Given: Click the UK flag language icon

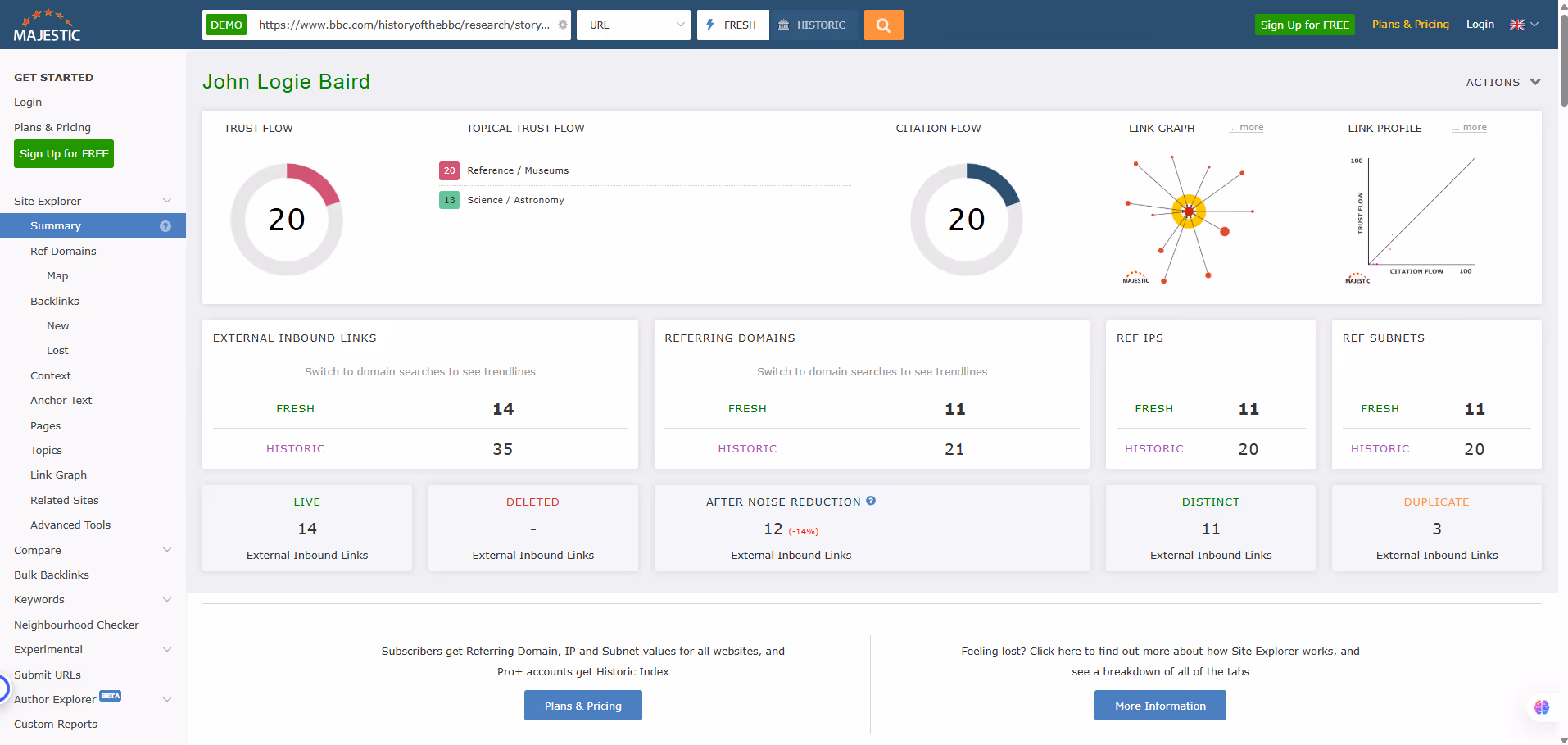Looking at the screenshot, I should coord(1517,25).
